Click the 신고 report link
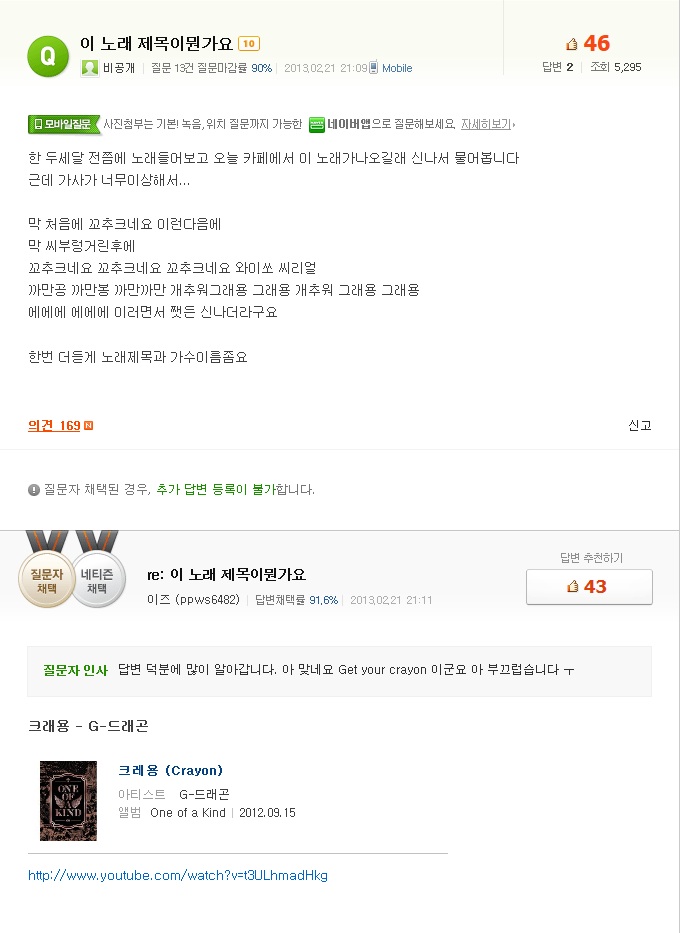Image resolution: width=681 pixels, height=933 pixels. click(x=639, y=425)
